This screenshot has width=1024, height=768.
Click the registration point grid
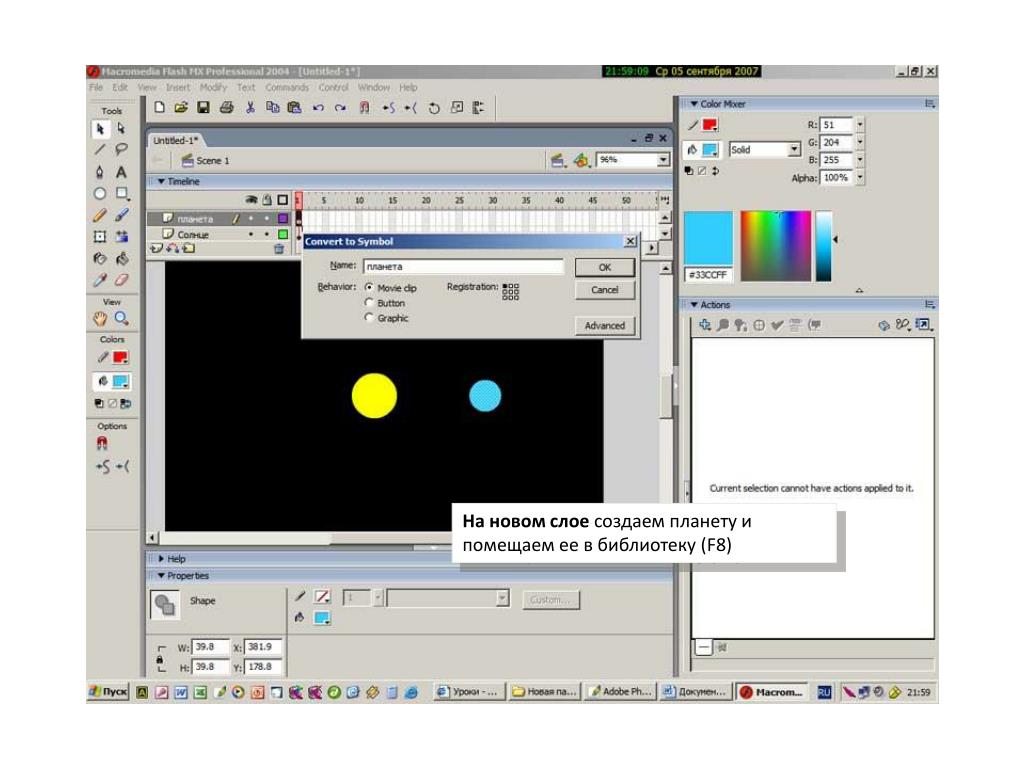[511, 291]
